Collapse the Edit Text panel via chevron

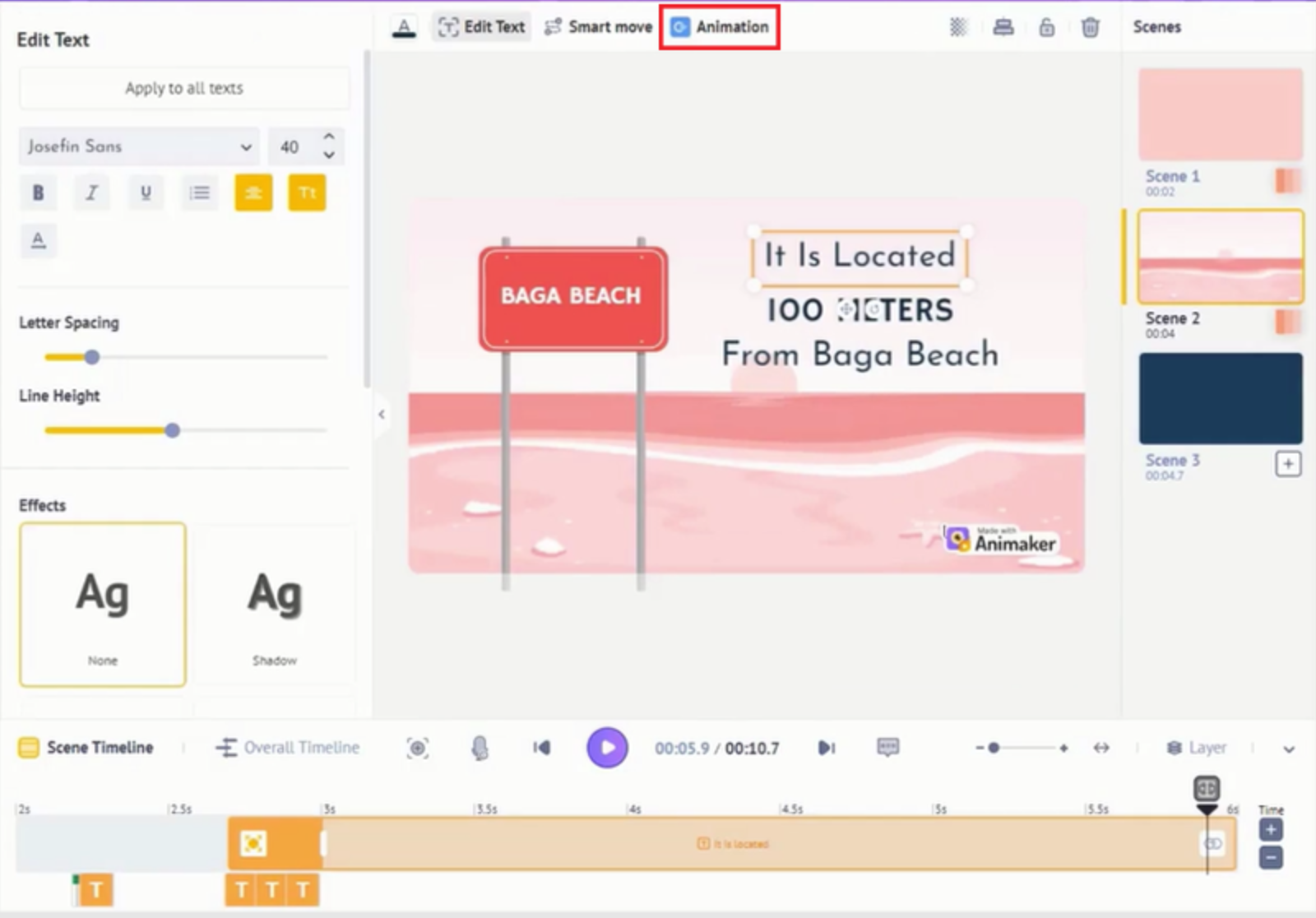(381, 415)
